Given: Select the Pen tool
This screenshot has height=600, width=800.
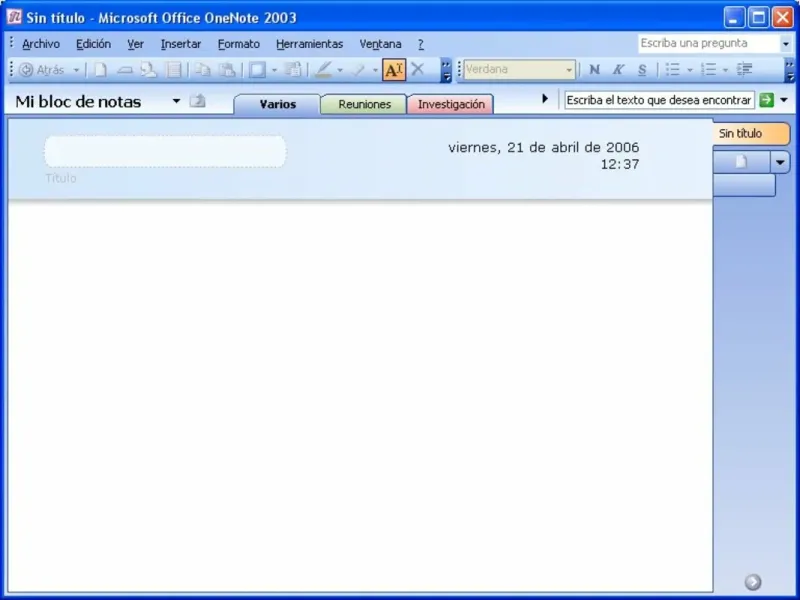Looking at the screenshot, I should point(323,70).
